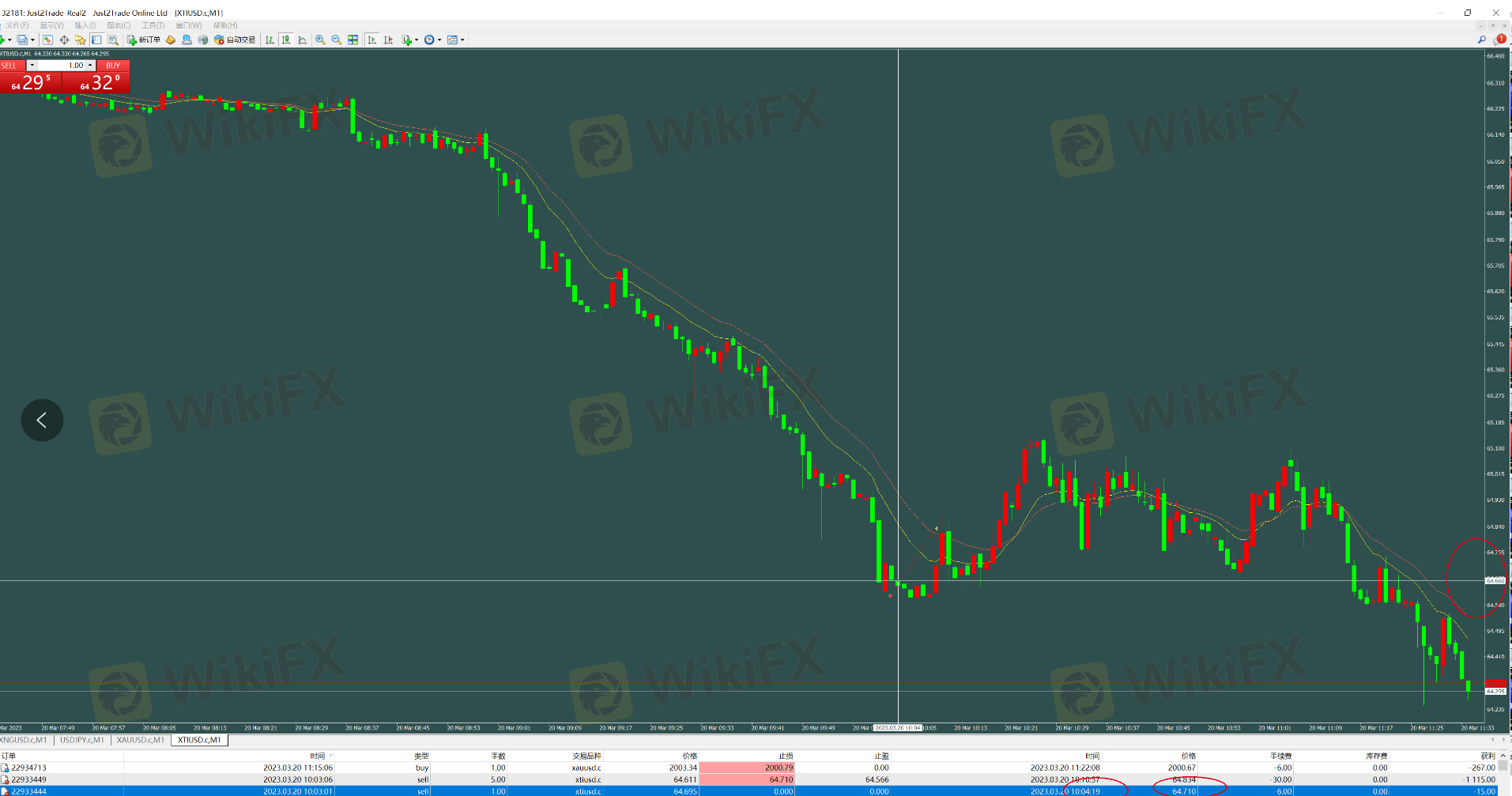Expand the new chart dropdown arrow
Screen dimensions: 1512x796
[9, 40]
